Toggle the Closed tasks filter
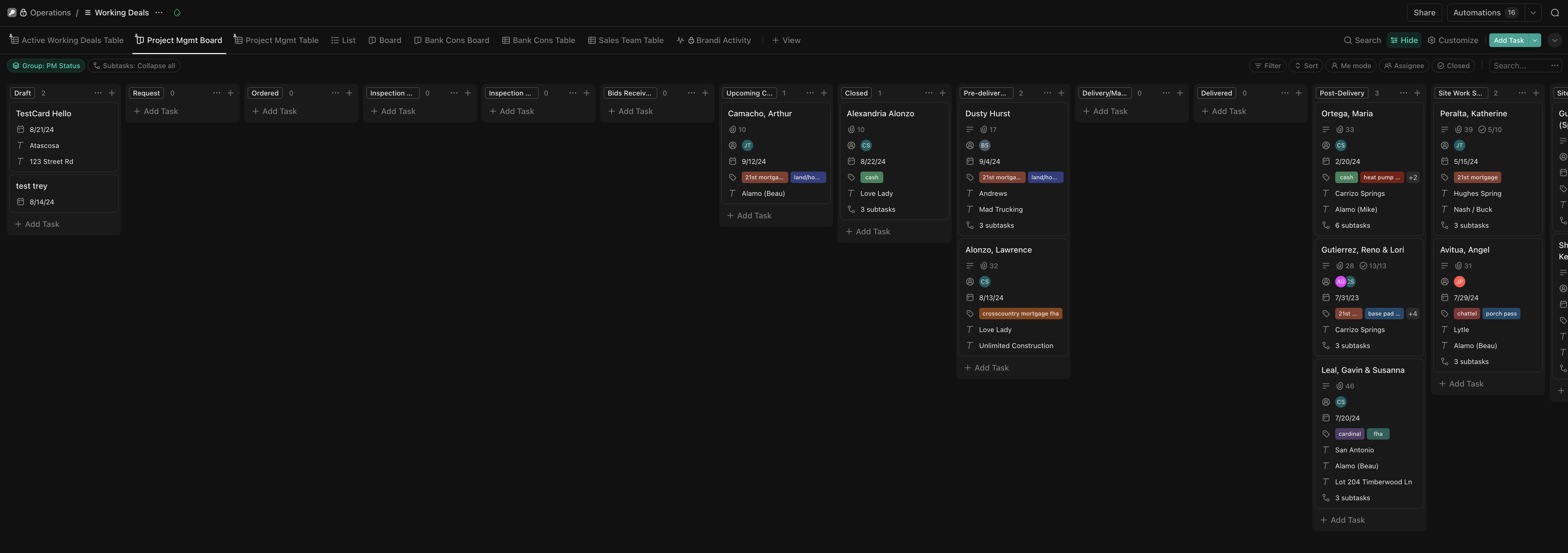Screen dimensions: 1568x553 click(1454, 65)
